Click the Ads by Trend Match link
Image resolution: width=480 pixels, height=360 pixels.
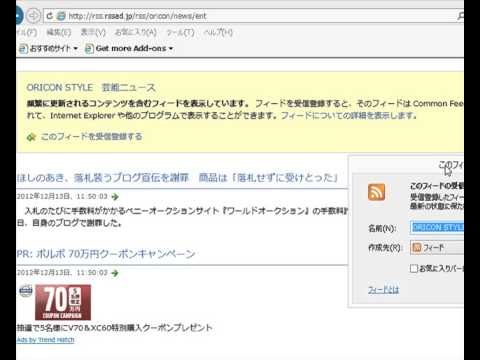click(x=46, y=340)
